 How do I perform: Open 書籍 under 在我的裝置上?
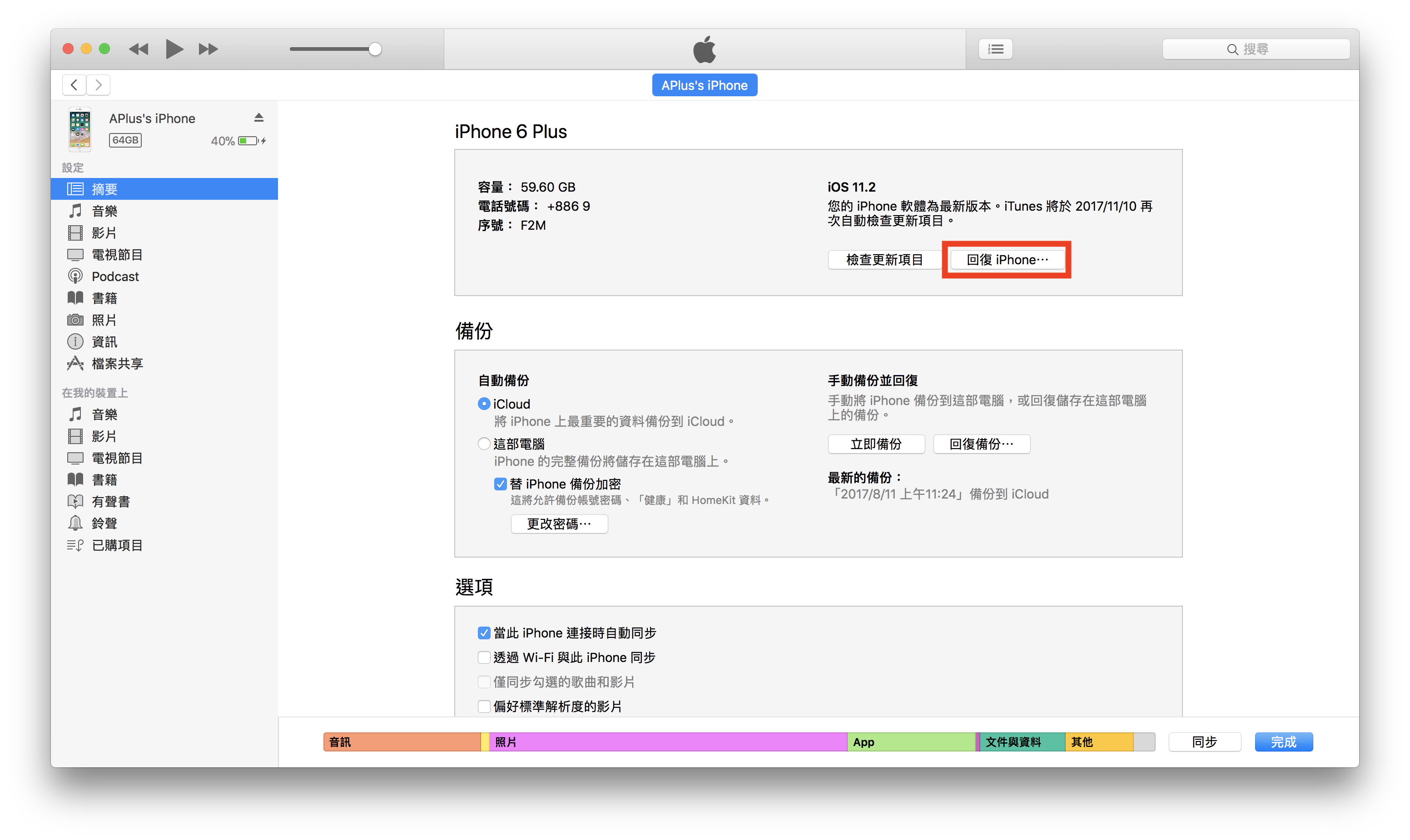164,480
